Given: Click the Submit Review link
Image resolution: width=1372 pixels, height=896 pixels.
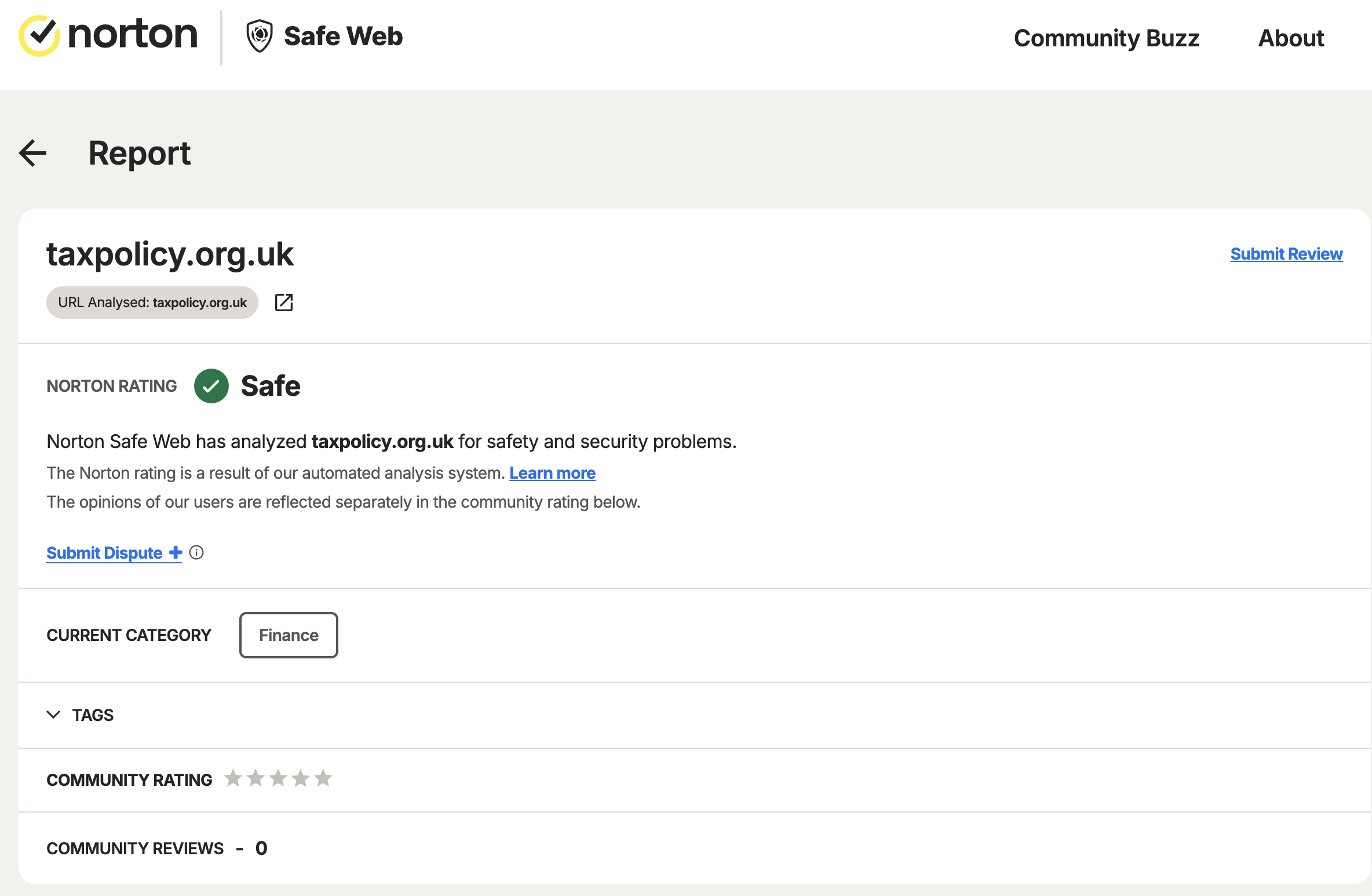Looking at the screenshot, I should [1286, 254].
